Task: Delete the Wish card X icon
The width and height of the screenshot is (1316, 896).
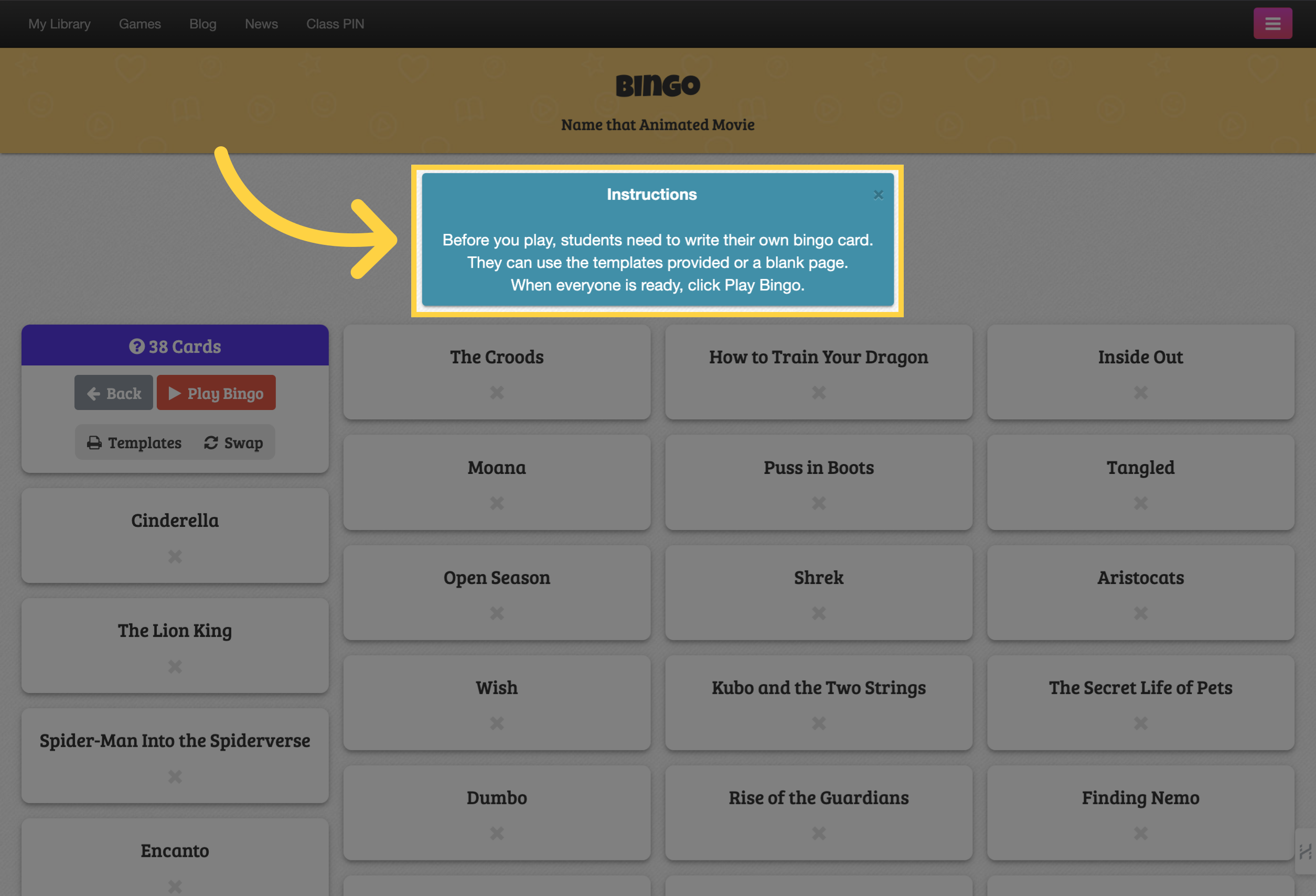Action: 497,723
